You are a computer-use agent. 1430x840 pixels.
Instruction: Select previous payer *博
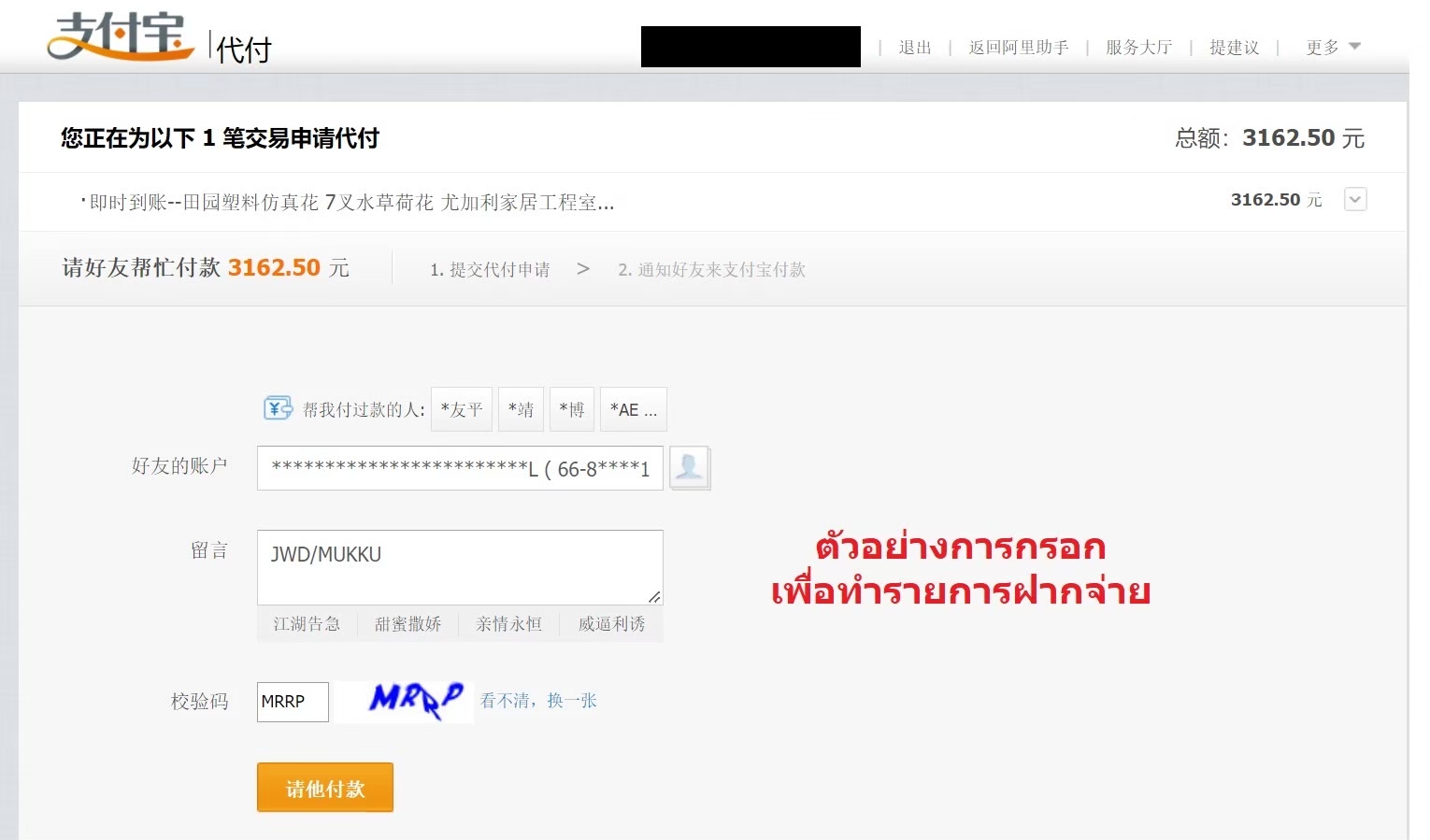tap(572, 409)
